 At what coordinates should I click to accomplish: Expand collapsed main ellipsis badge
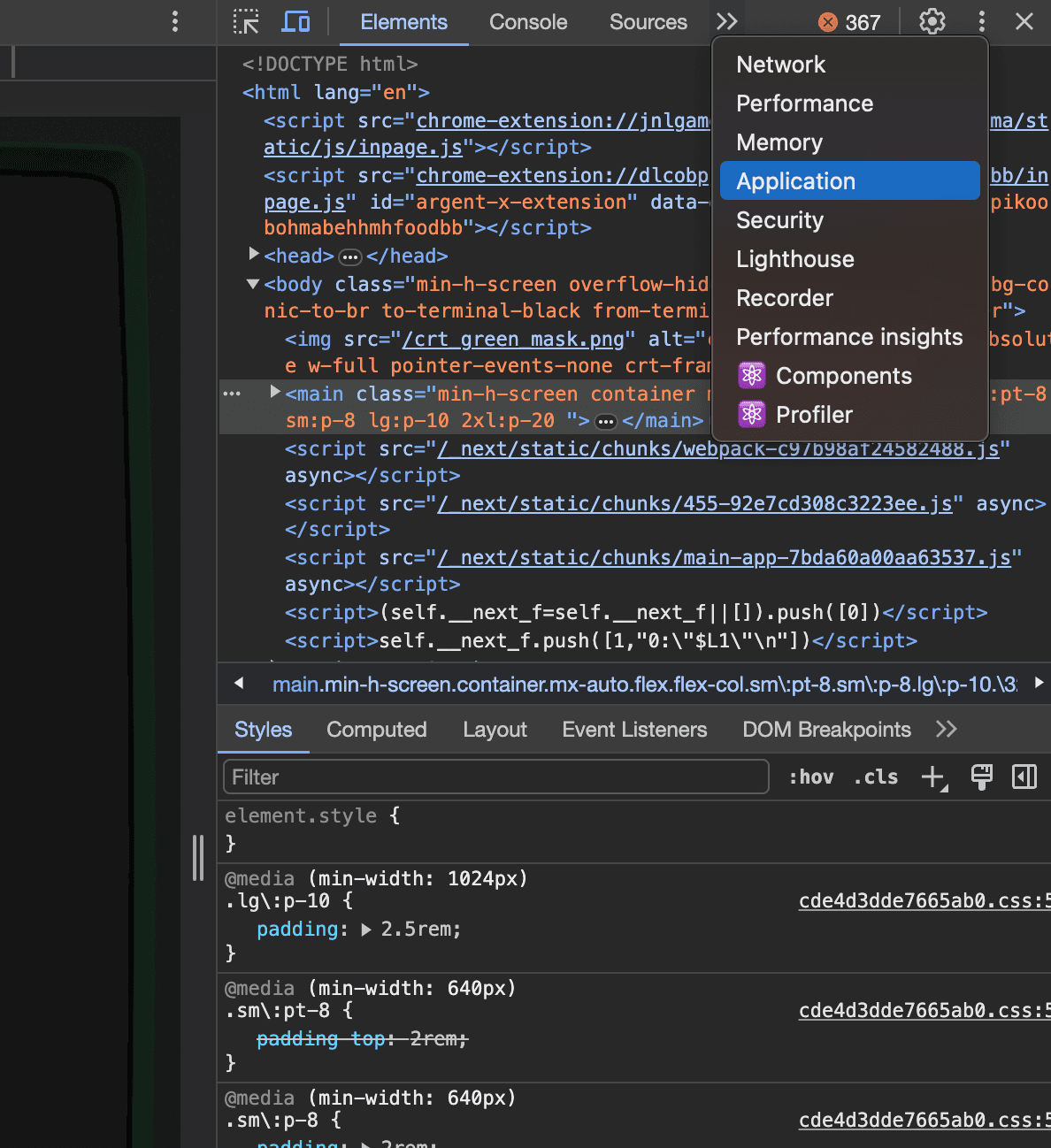pos(606,422)
